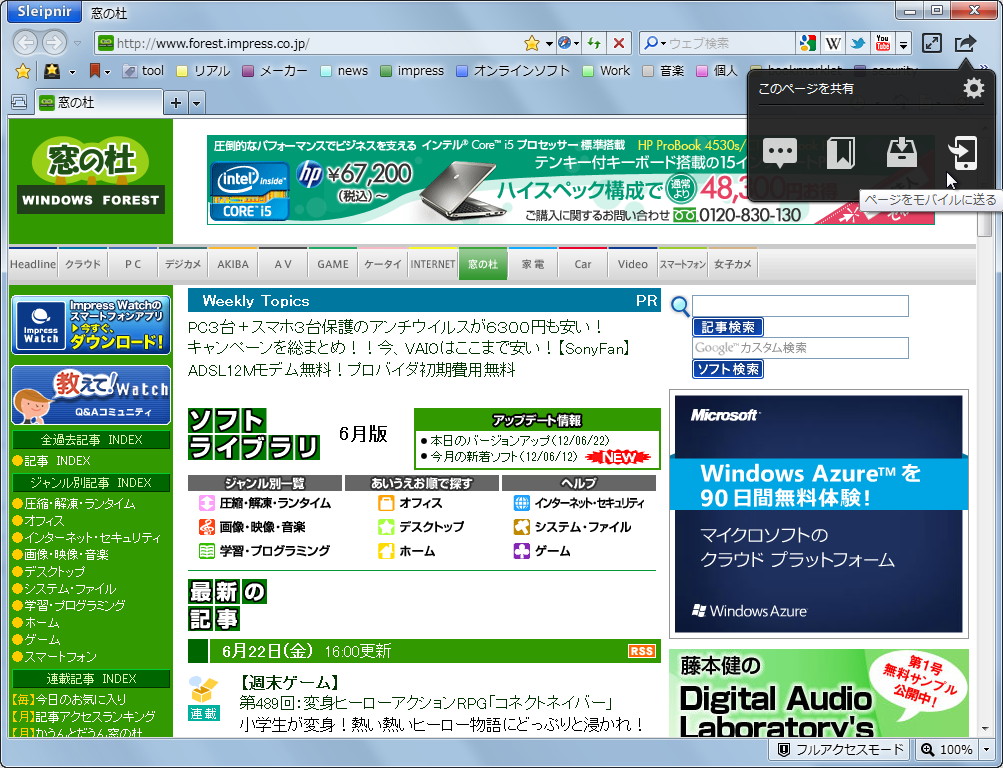Send the page to mobile via share panel
Screen dimensions: 1003x768
click(963, 153)
